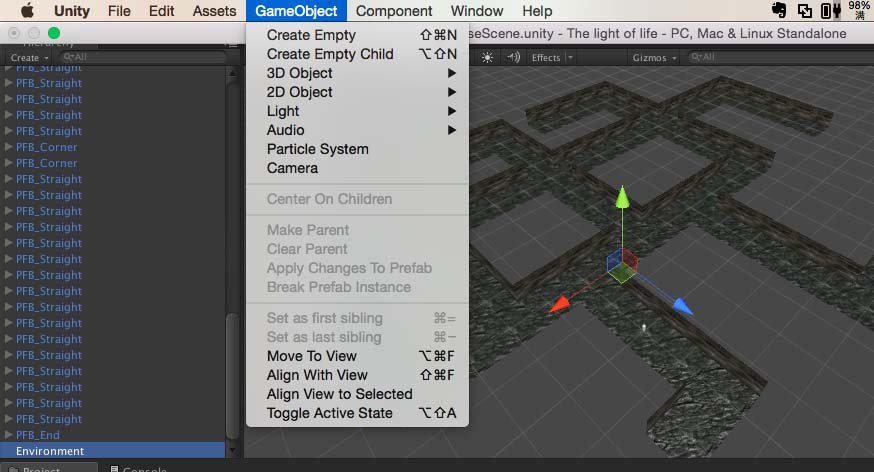Click the transform gizmo center cube
This screenshot has width=874, height=472.
(621, 265)
